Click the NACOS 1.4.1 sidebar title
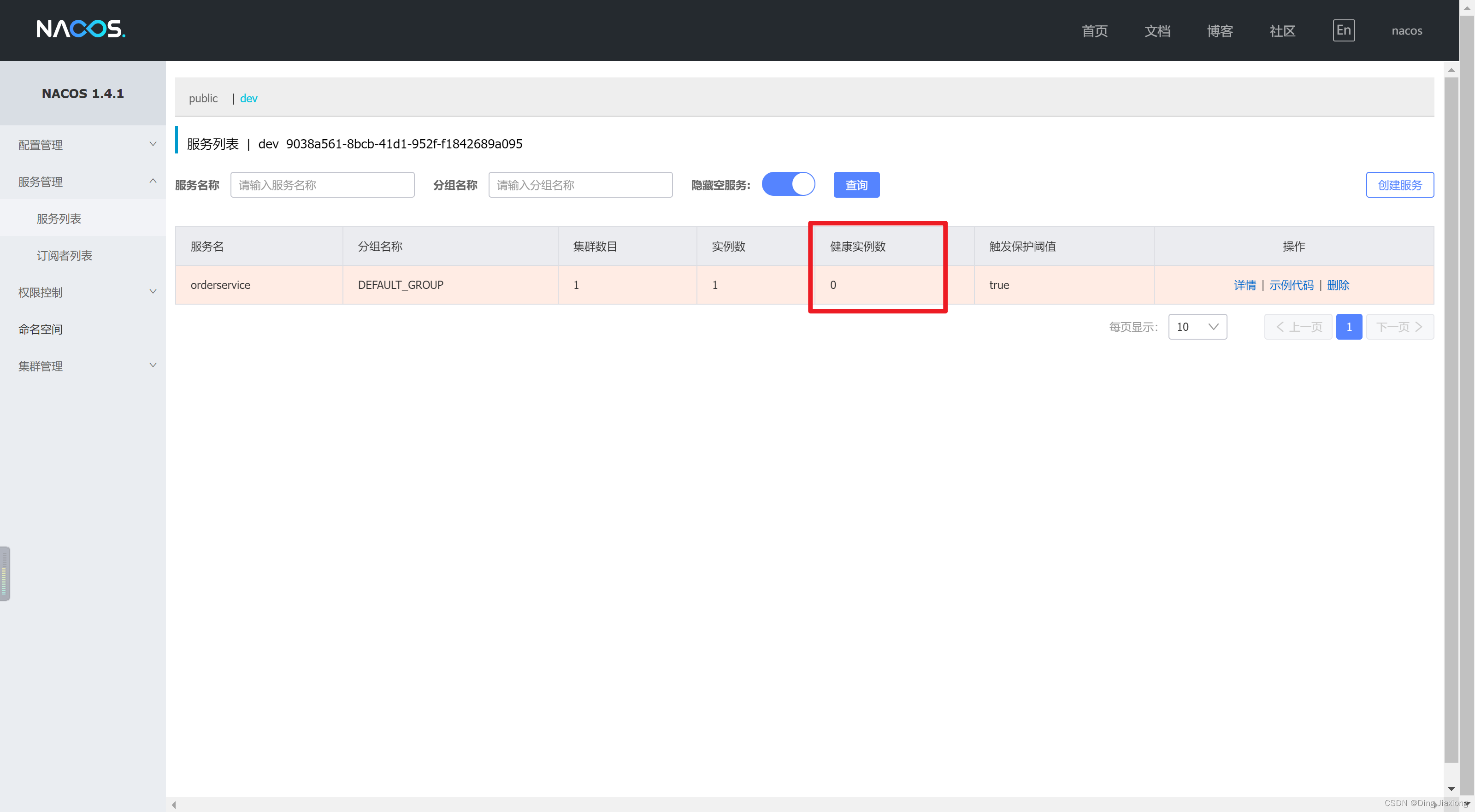The image size is (1475, 812). click(83, 94)
